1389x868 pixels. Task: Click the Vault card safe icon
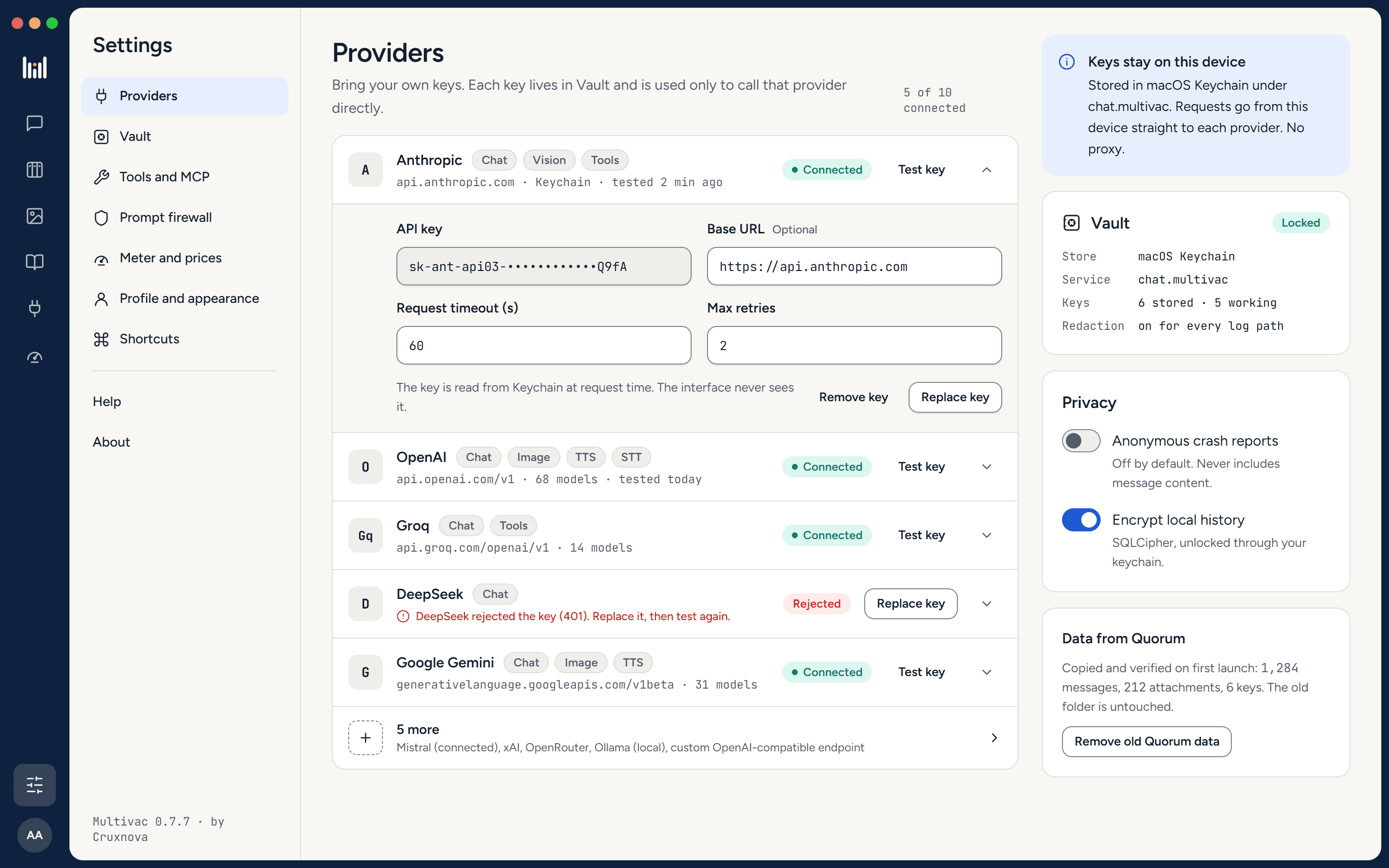pos(1071,223)
